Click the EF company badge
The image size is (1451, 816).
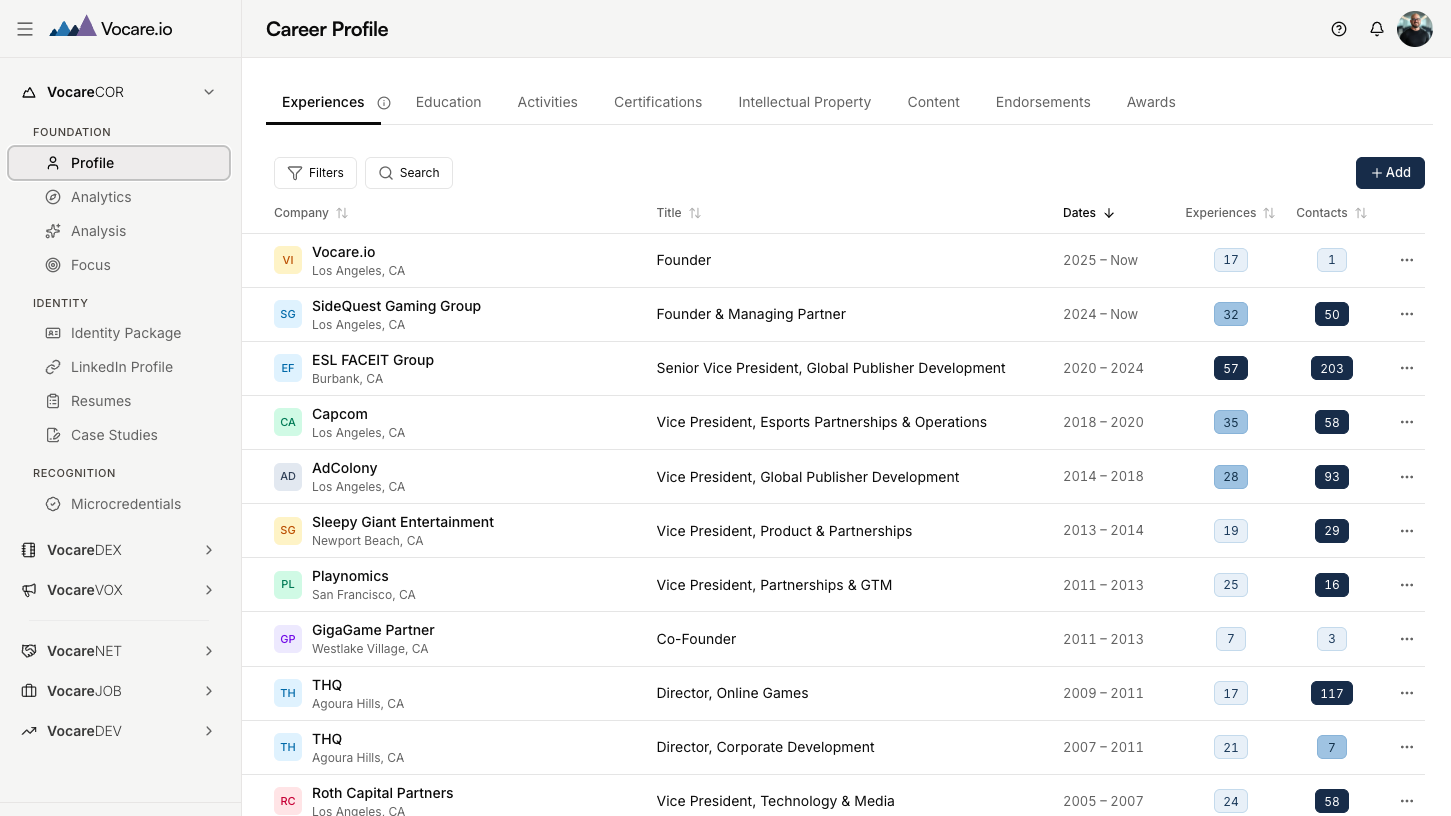tap(288, 368)
